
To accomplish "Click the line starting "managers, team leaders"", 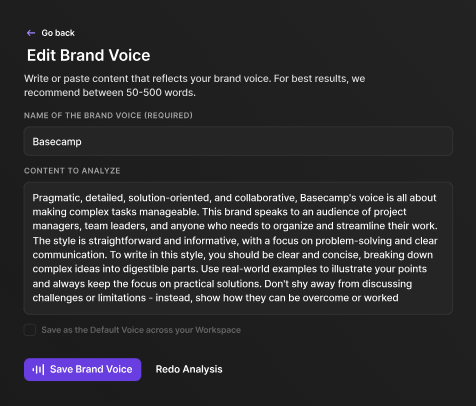I will coord(235,226).
